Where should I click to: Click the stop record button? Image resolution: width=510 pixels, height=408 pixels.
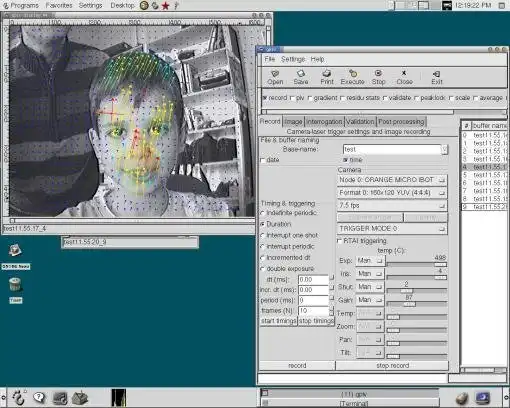coord(392,366)
